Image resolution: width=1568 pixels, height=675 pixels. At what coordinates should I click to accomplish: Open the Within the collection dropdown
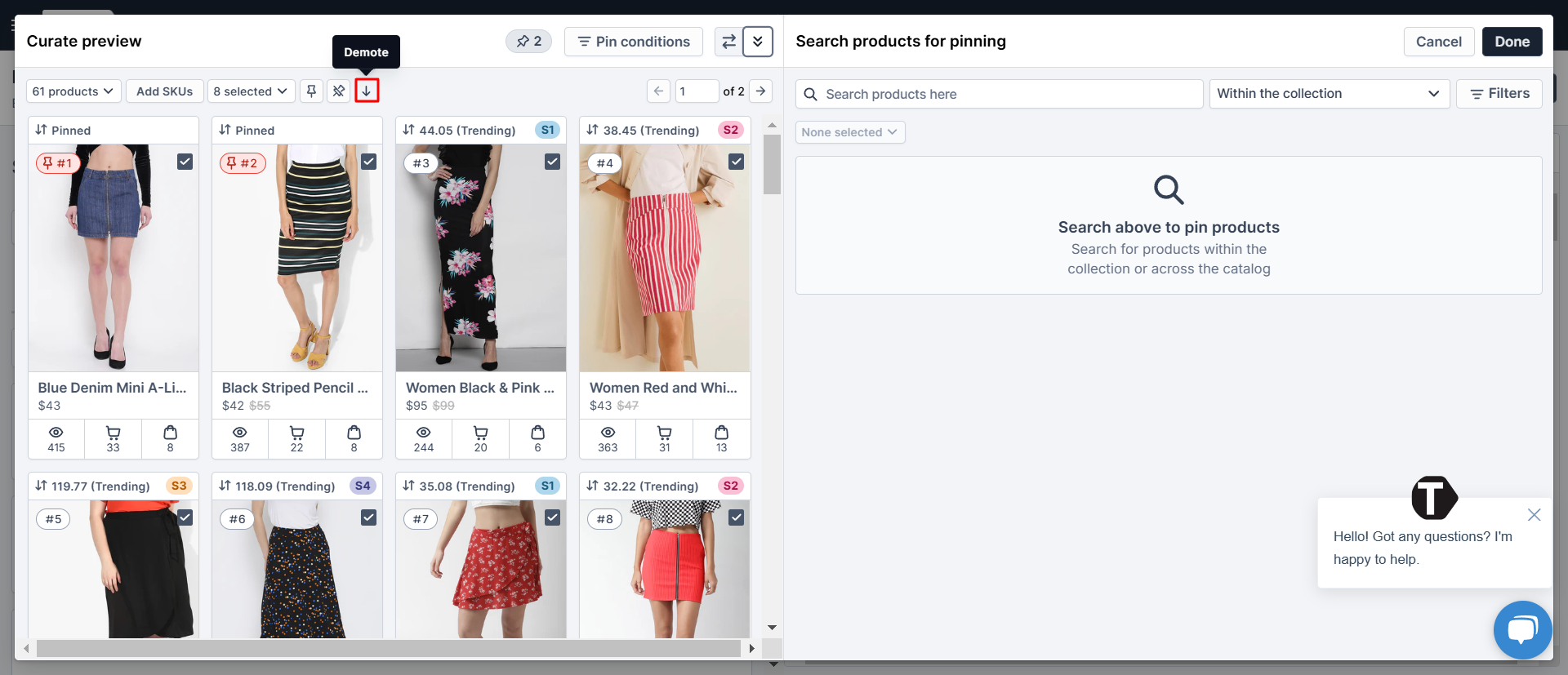[x=1330, y=94]
